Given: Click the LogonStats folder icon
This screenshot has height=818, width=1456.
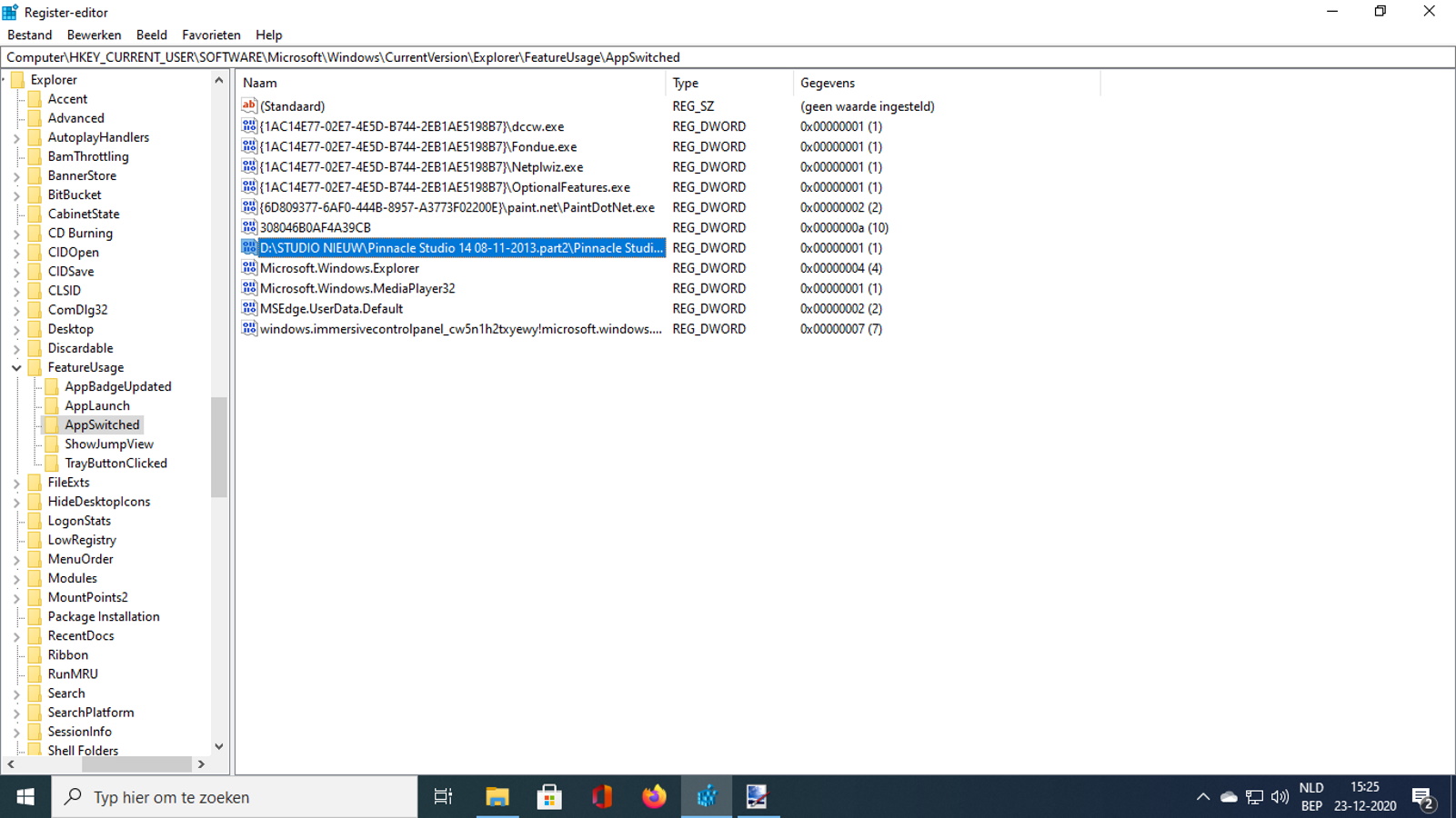Looking at the screenshot, I should coord(35,521).
